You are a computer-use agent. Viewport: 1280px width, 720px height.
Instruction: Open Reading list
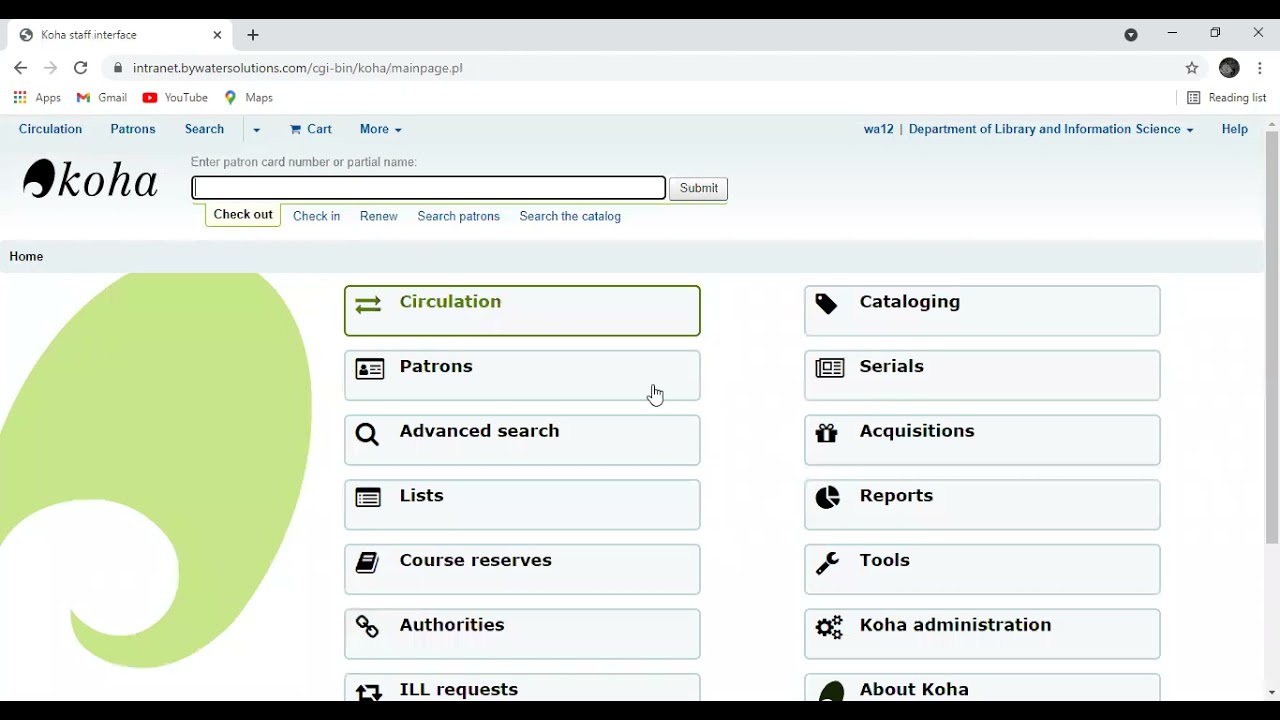pyautogui.click(x=1227, y=98)
